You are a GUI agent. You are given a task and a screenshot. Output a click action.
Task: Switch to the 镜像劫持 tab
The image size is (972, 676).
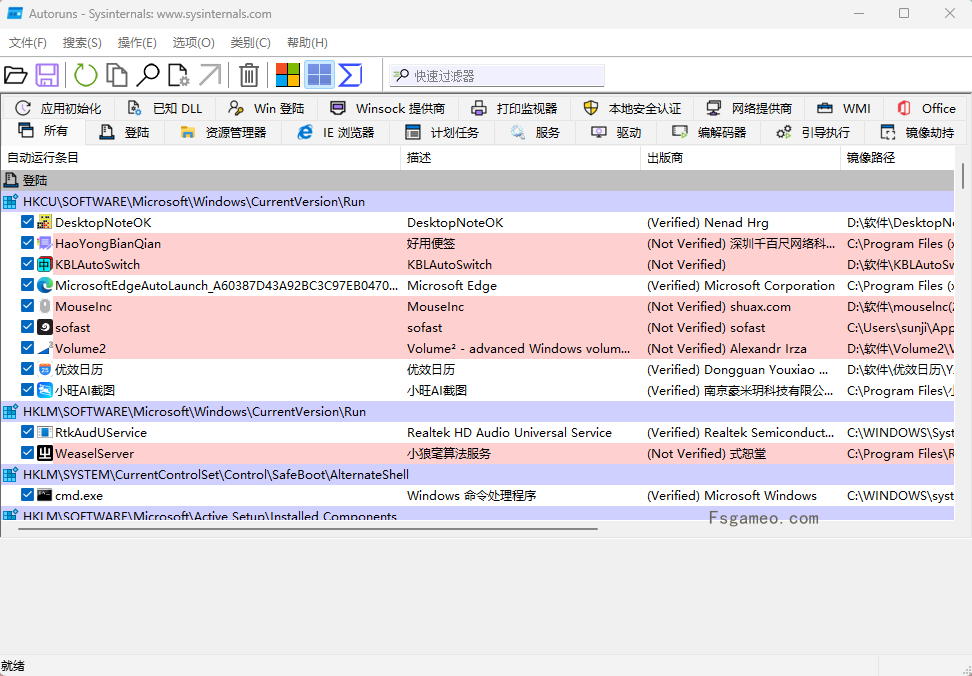click(917, 133)
